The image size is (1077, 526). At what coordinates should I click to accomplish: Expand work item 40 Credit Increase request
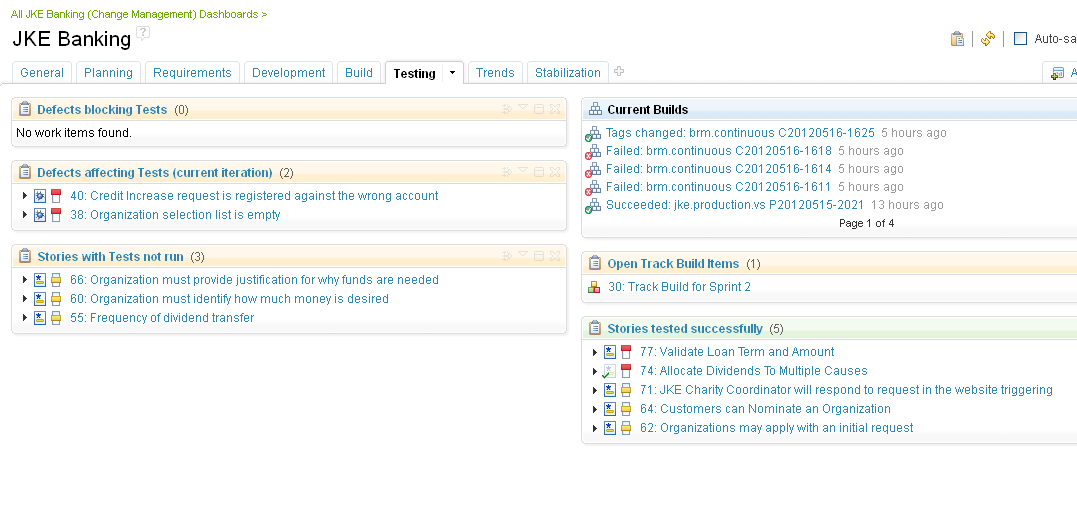click(x=25, y=196)
